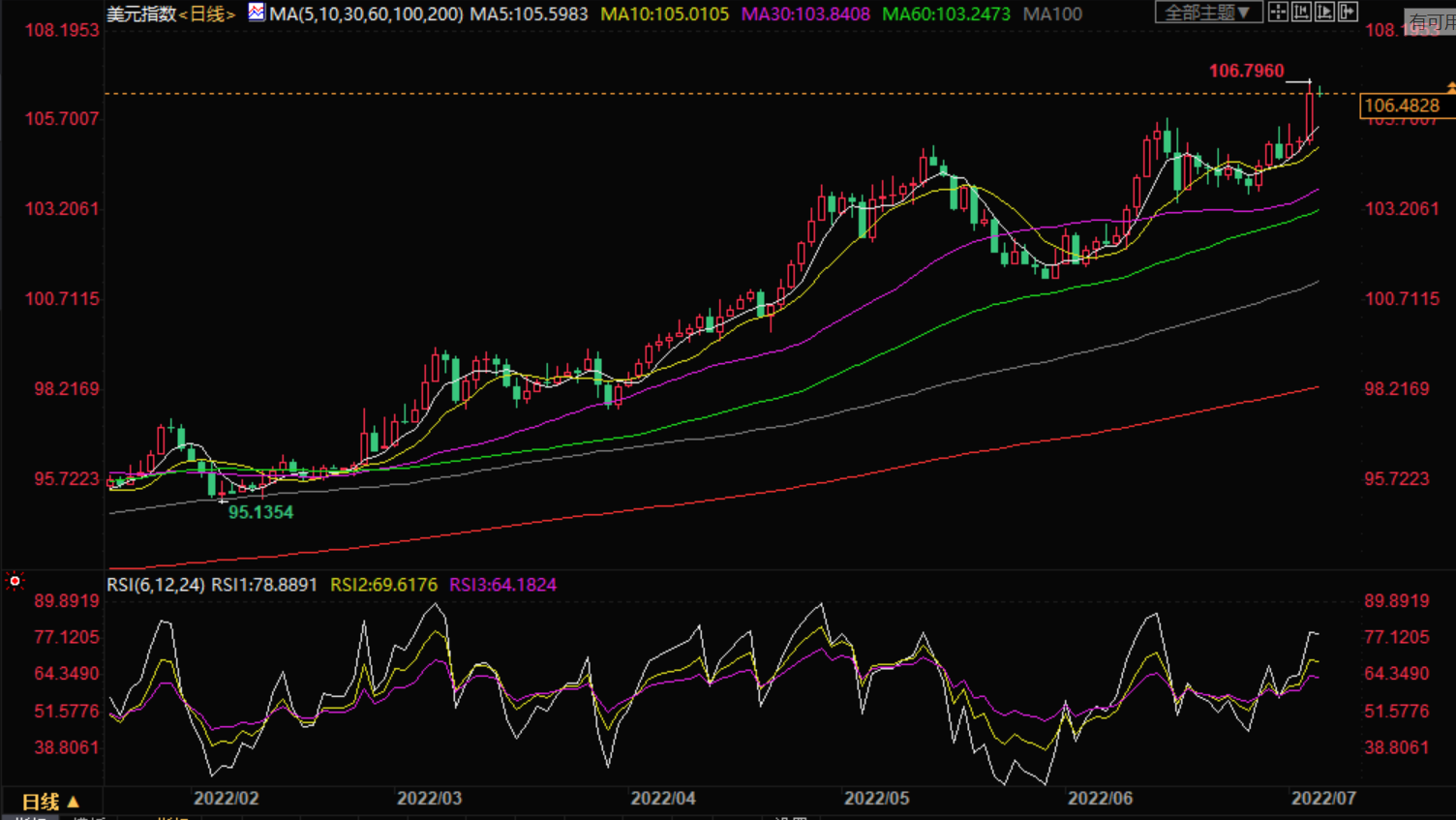Click the MA10 value in yellow
The image size is (1456, 820).
tap(664, 15)
